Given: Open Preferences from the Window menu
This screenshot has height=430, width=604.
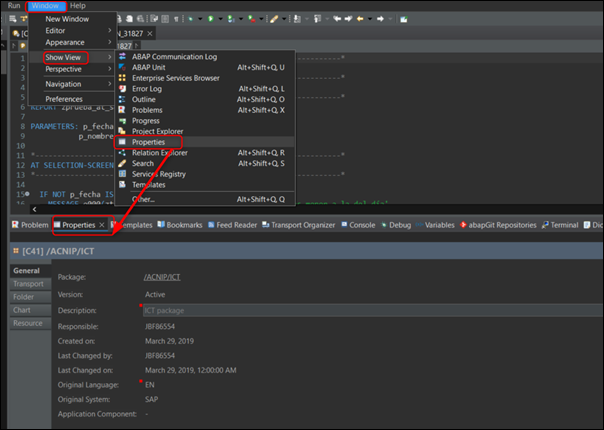Looking at the screenshot, I should [x=64, y=99].
